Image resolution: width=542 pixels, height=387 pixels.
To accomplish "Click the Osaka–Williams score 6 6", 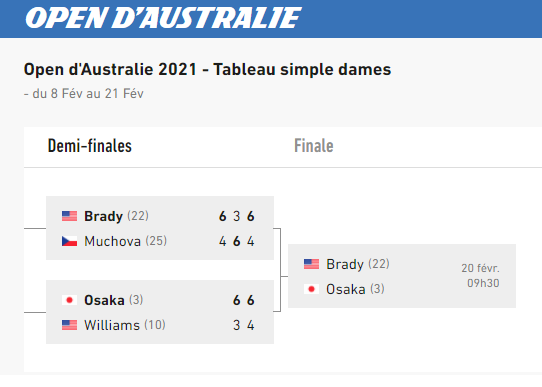I will point(244,300).
